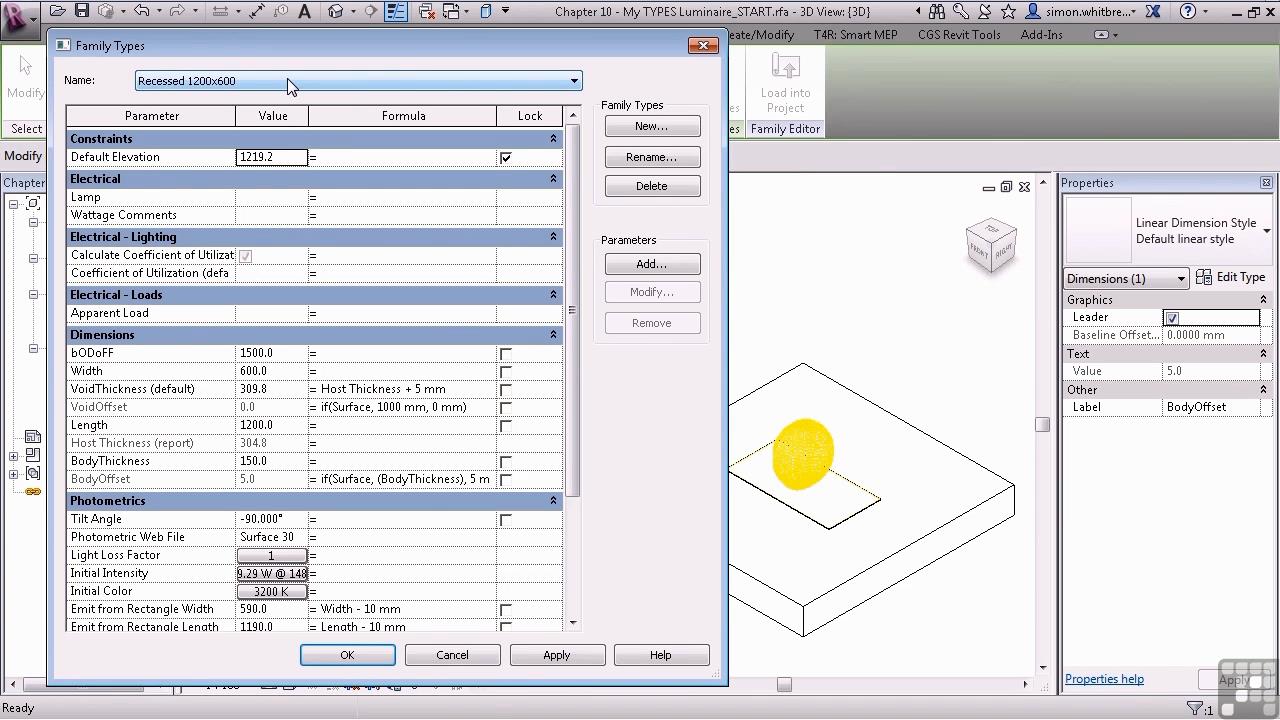
Task: Click the Undo arrow icon
Action: click(x=141, y=11)
